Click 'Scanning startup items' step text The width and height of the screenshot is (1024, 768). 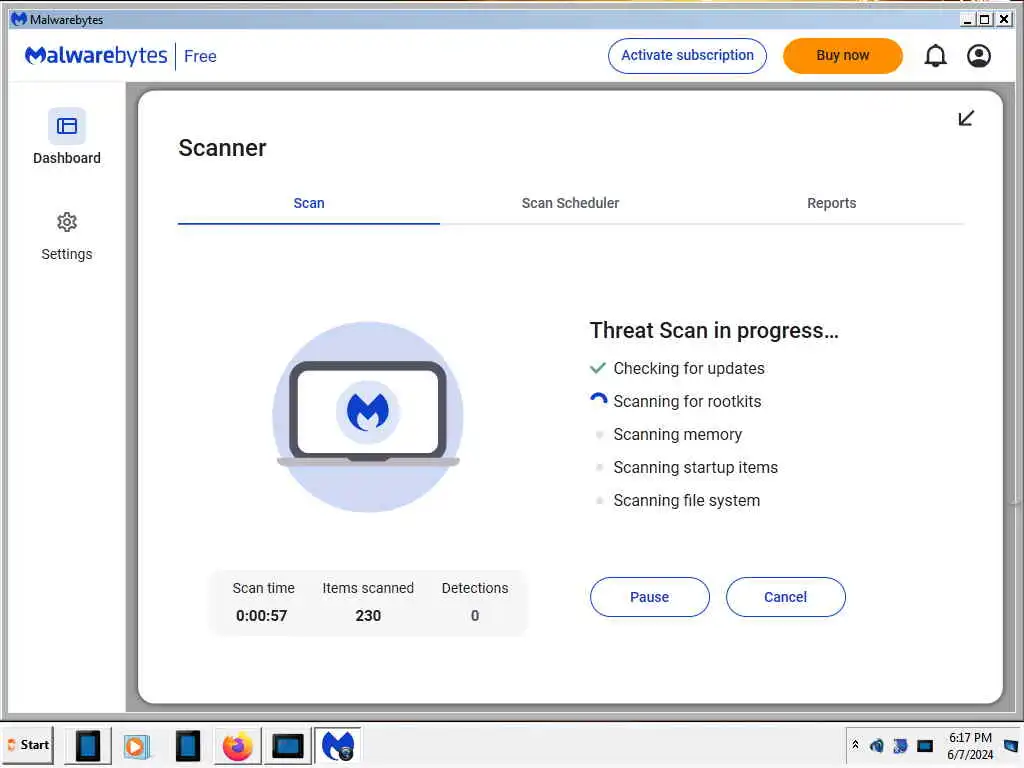(x=696, y=468)
